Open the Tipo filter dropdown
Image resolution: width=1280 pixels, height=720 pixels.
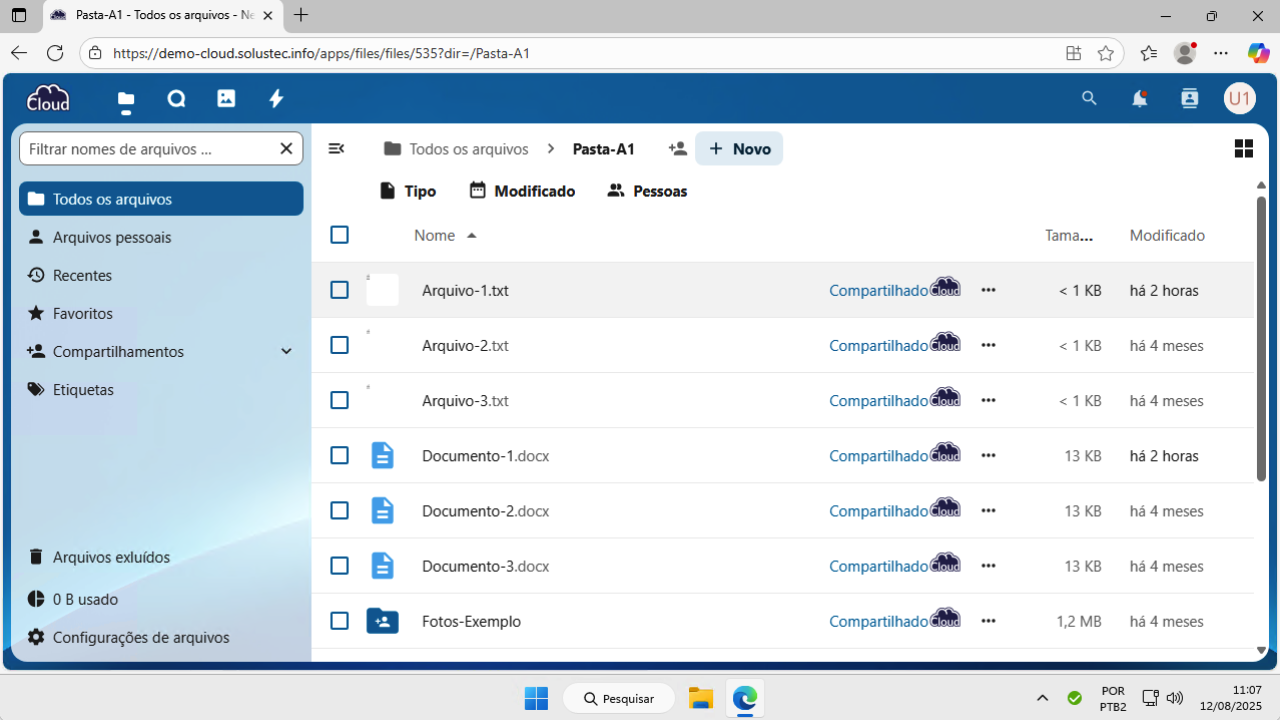point(408,191)
